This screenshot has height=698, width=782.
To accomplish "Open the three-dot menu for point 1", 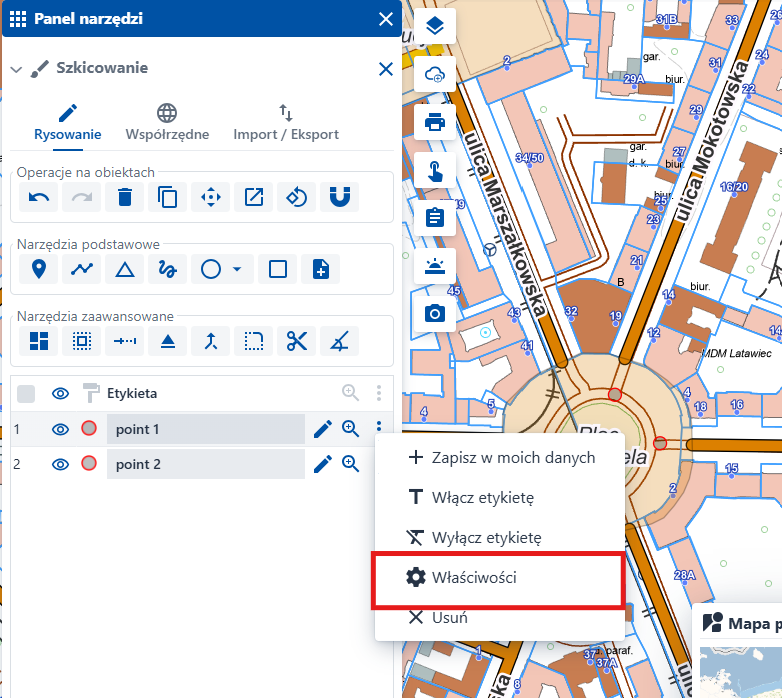I will pyautogui.click(x=379, y=426).
